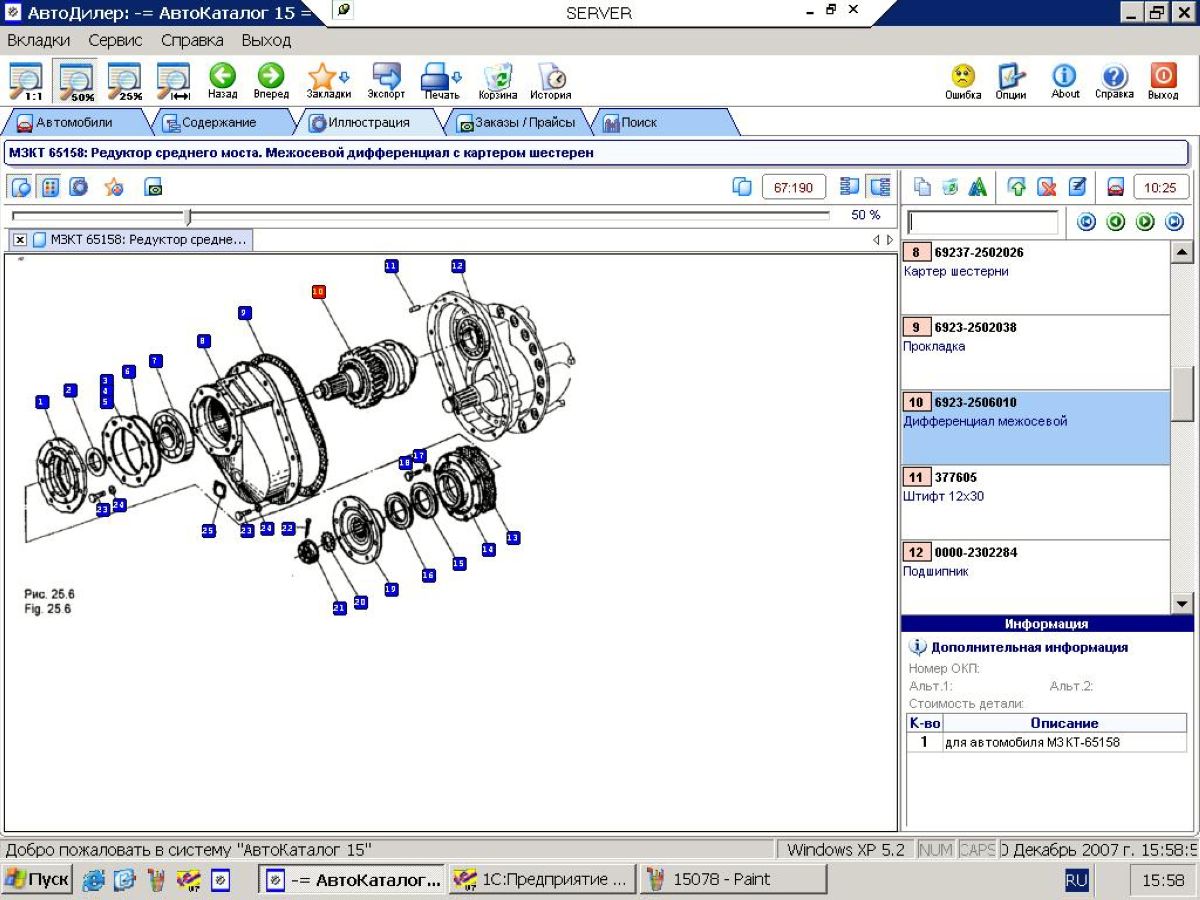Switch to the Поиск tab

point(660,123)
